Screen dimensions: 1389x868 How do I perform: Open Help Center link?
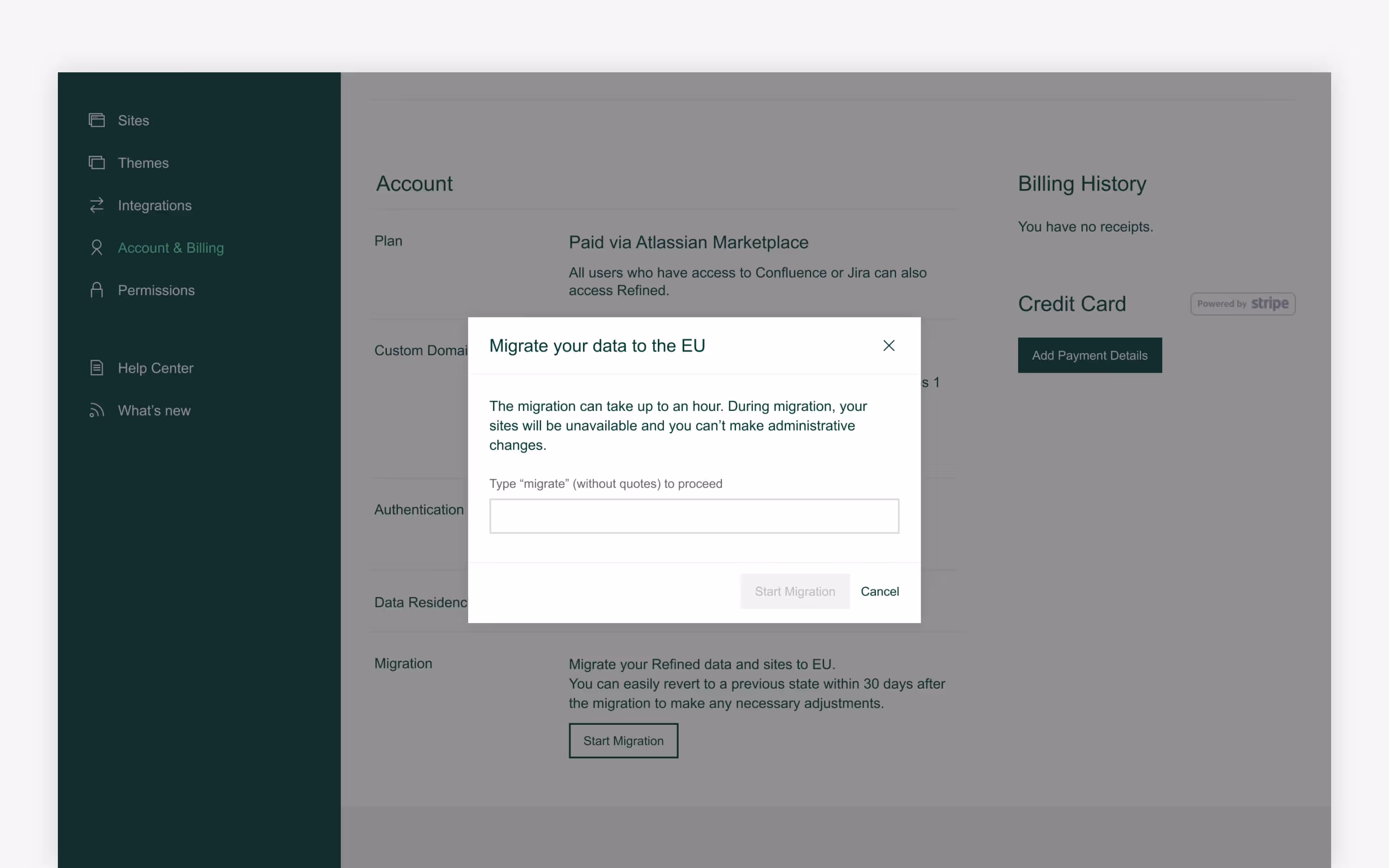156,368
